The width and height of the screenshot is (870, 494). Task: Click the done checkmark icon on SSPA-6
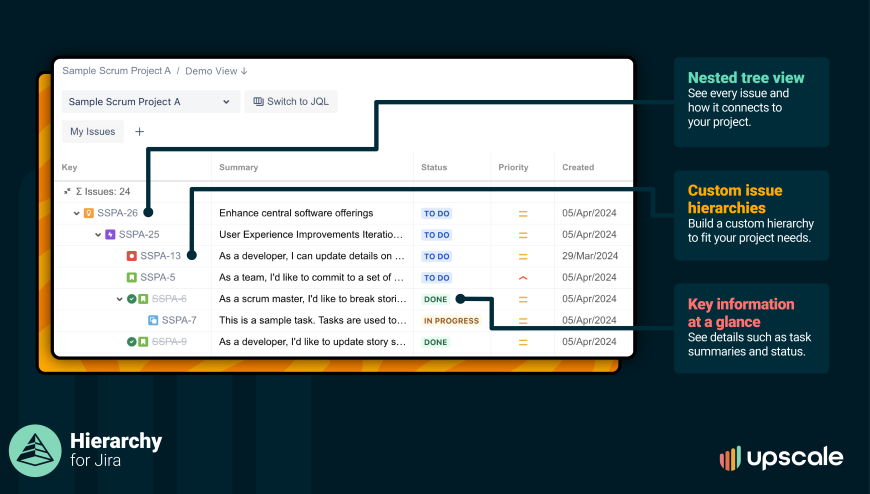(x=131, y=299)
